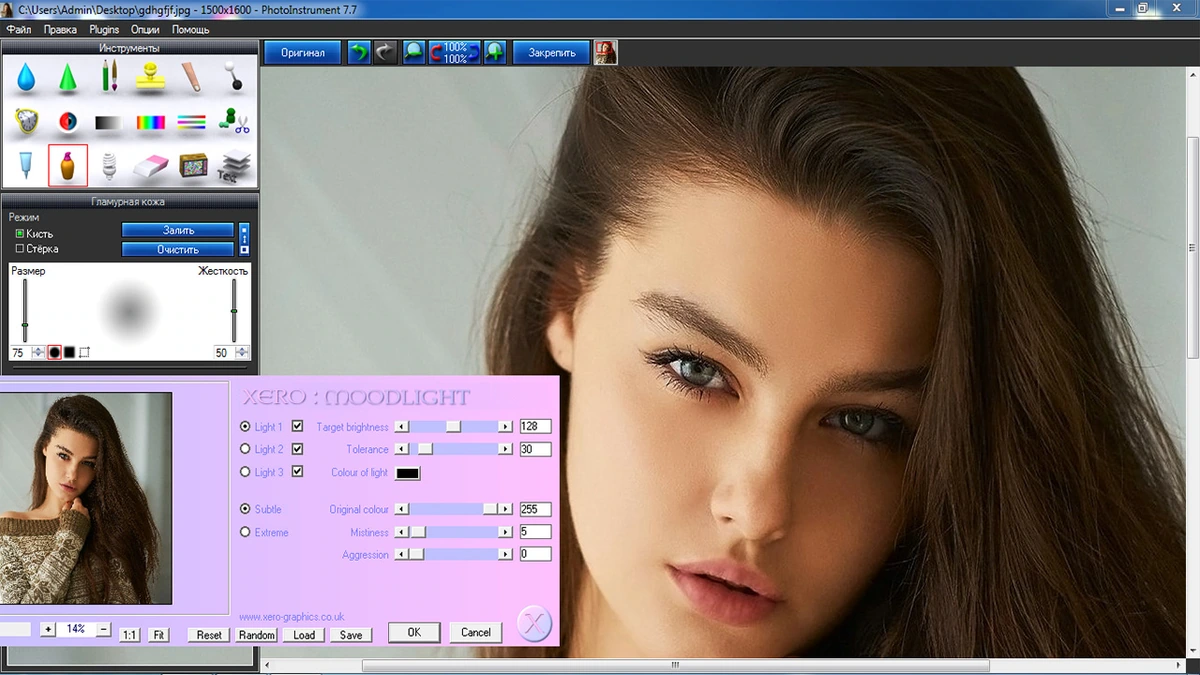1200x675 pixels.
Task: Select the black and white pin tool
Action: click(x=233, y=77)
